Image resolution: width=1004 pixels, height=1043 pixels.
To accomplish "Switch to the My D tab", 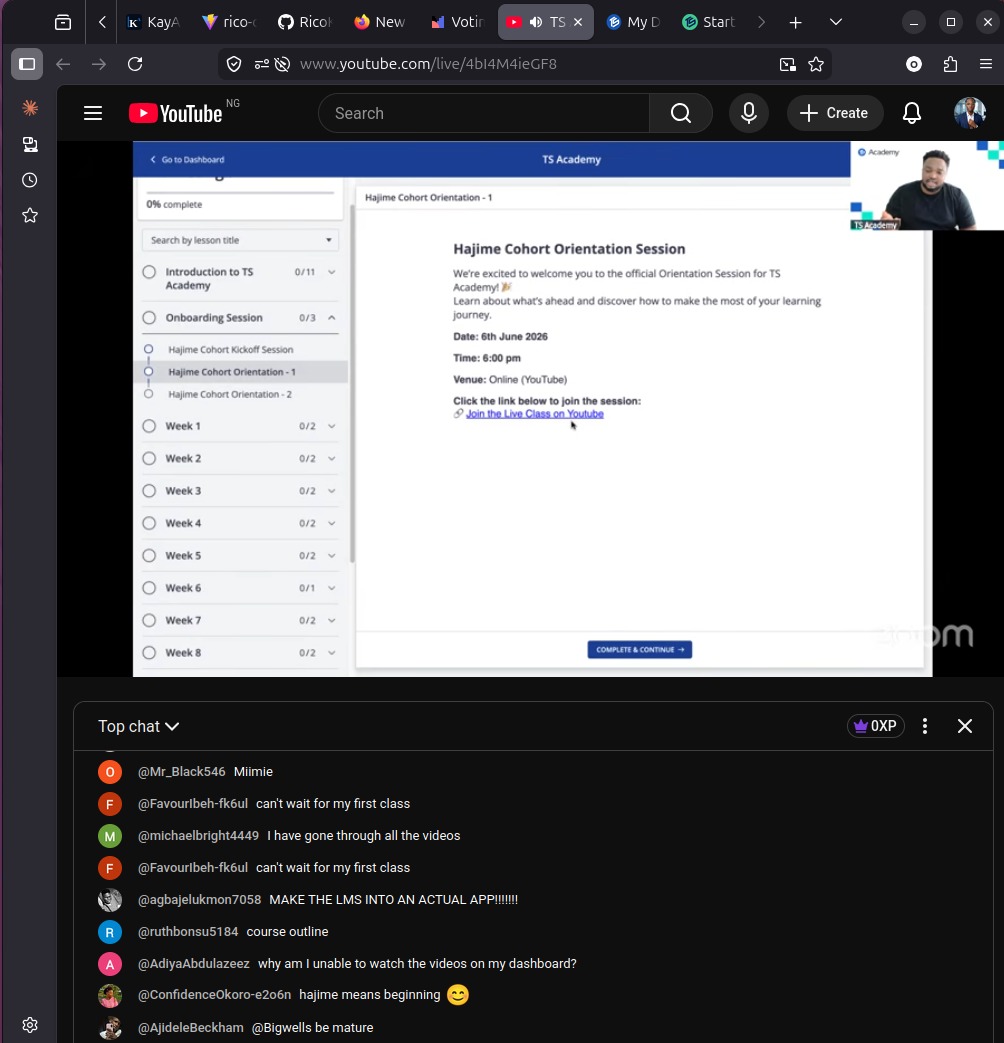I will pos(634,22).
